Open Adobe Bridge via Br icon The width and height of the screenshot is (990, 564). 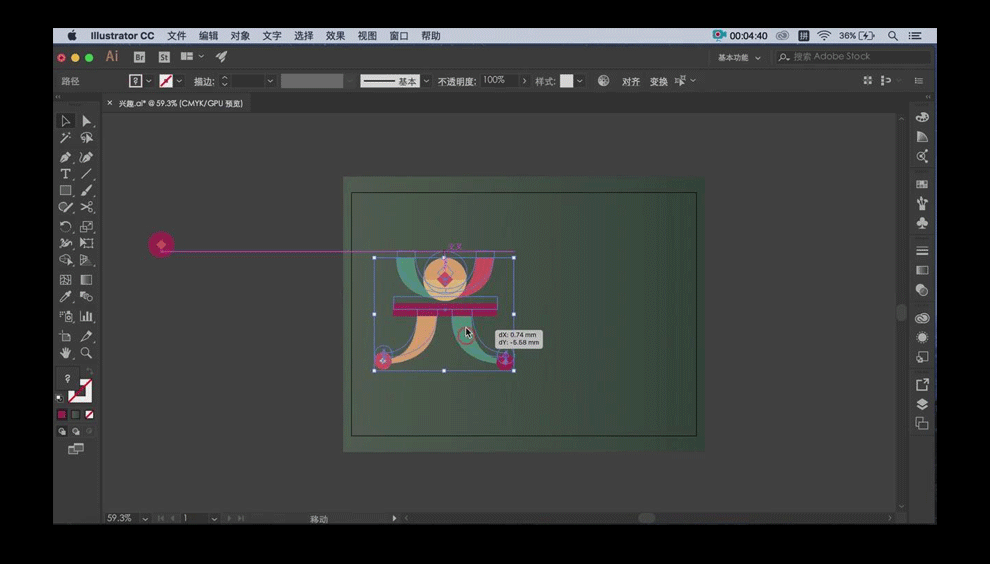click(140, 57)
